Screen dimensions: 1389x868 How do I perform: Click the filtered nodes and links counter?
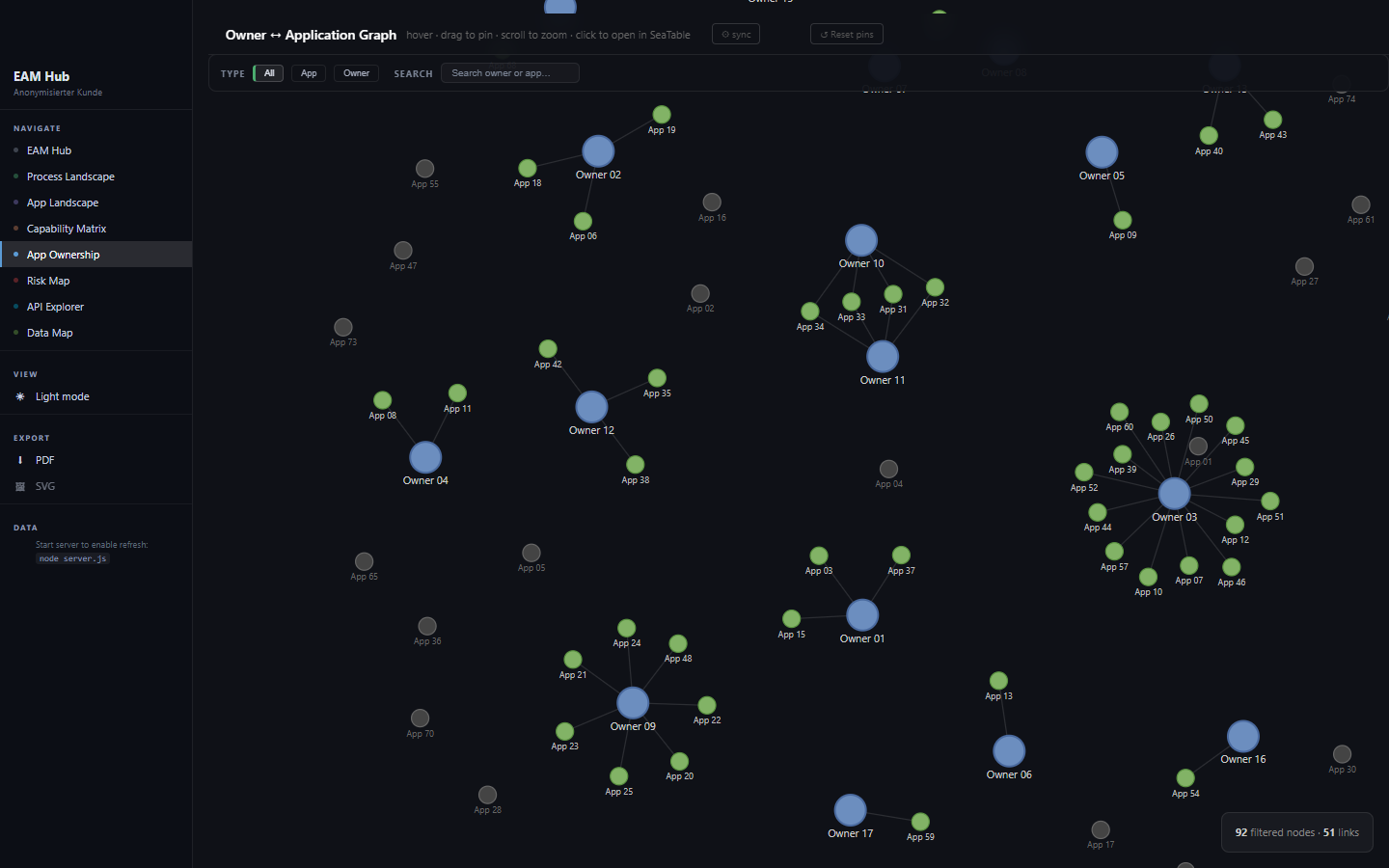[1297, 832]
